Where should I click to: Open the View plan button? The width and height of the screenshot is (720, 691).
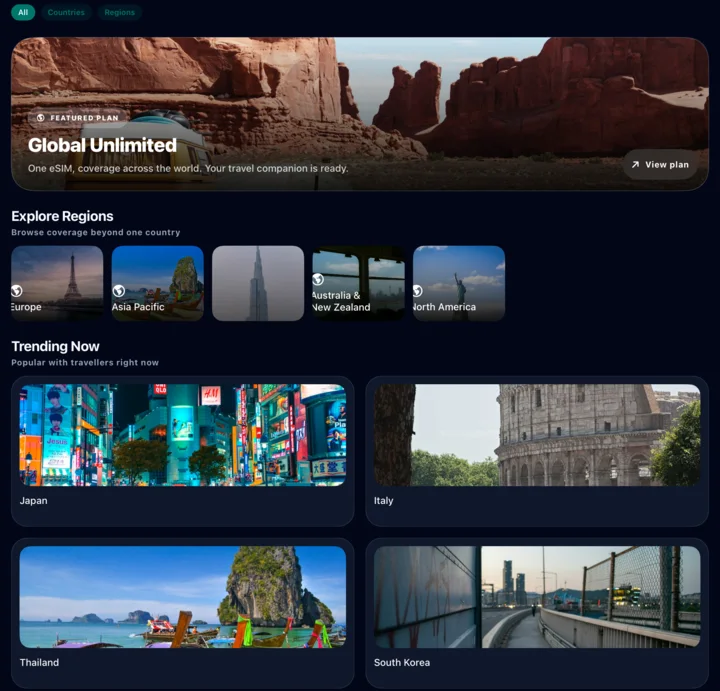point(660,164)
